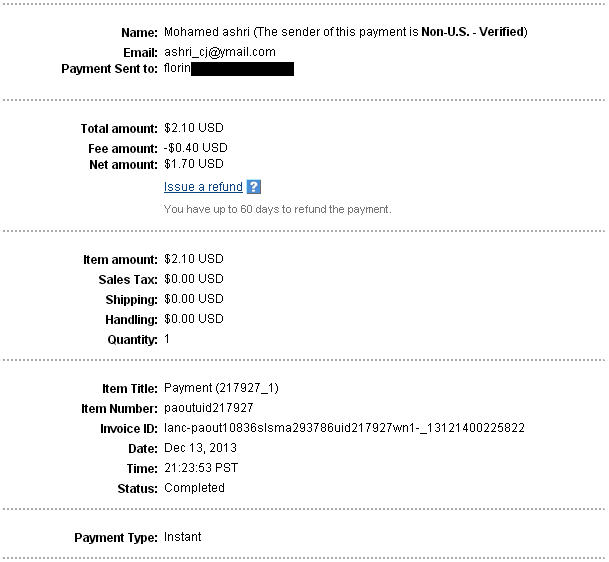Click the 60 days refund notice text
609x562 pixels.
point(277,210)
